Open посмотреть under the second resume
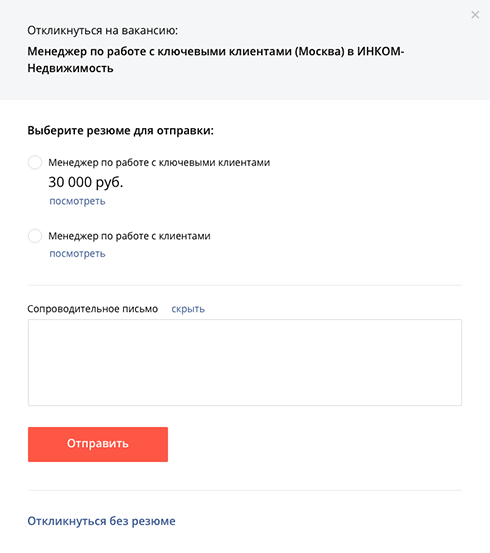This screenshot has width=490, height=553. click(77, 254)
